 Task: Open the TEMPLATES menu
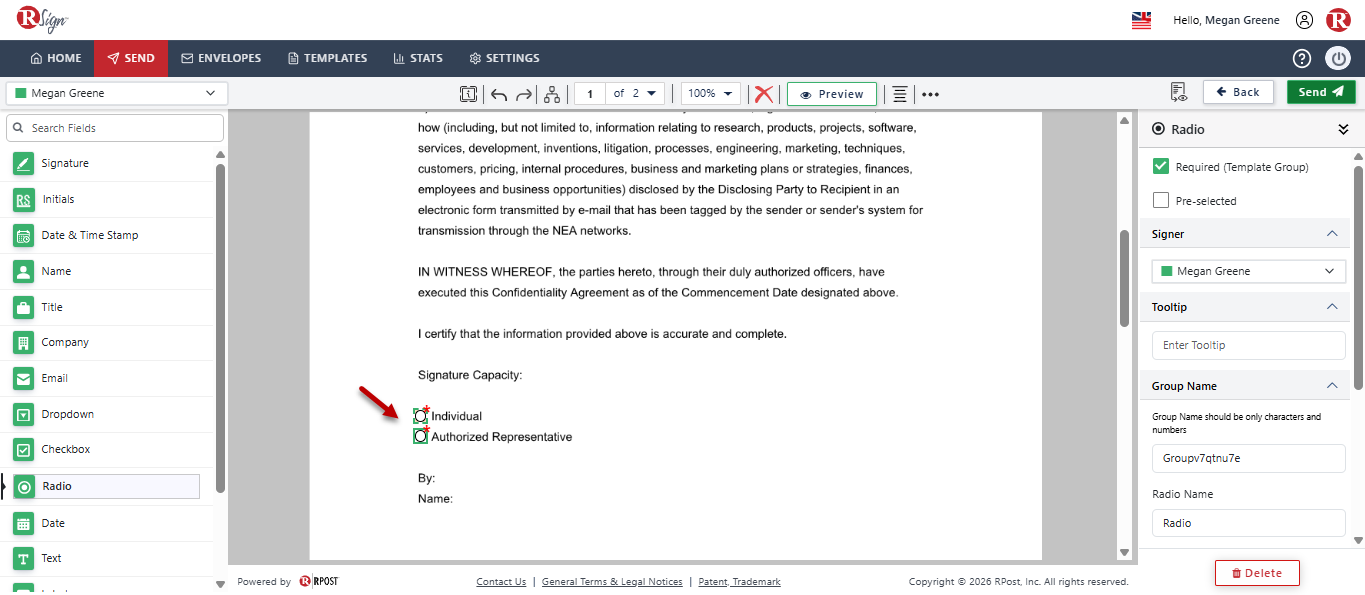[x=327, y=58]
